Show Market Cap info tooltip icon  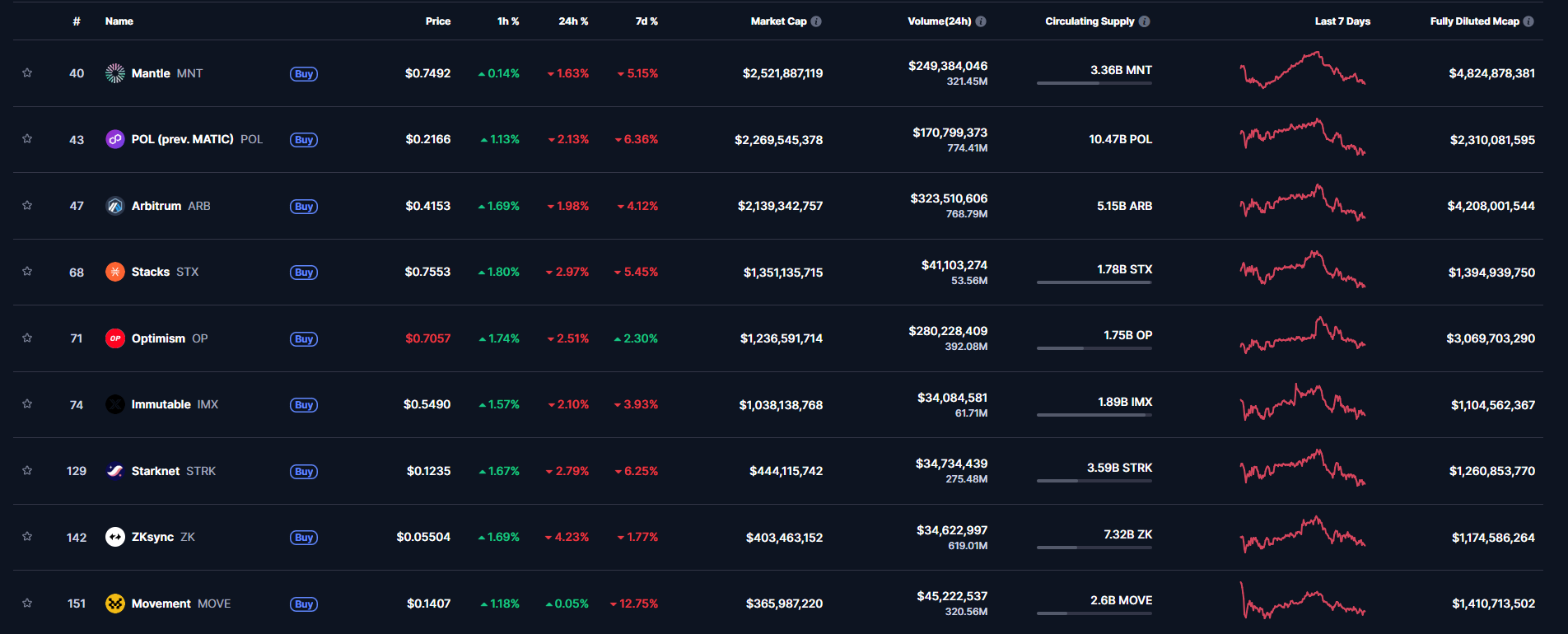pyautogui.click(x=816, y=21)
